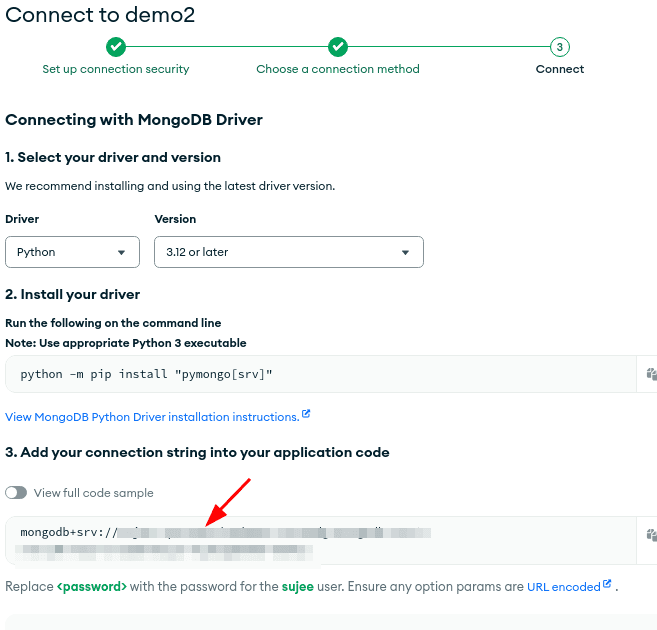Screen dimensions: 657x630
Task: Toggle View full code sample switch
Action: (16, 493)
